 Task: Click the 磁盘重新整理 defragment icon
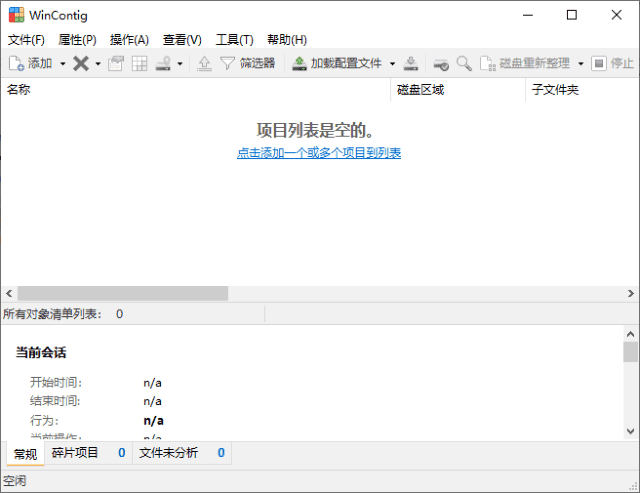coord(488,63)
